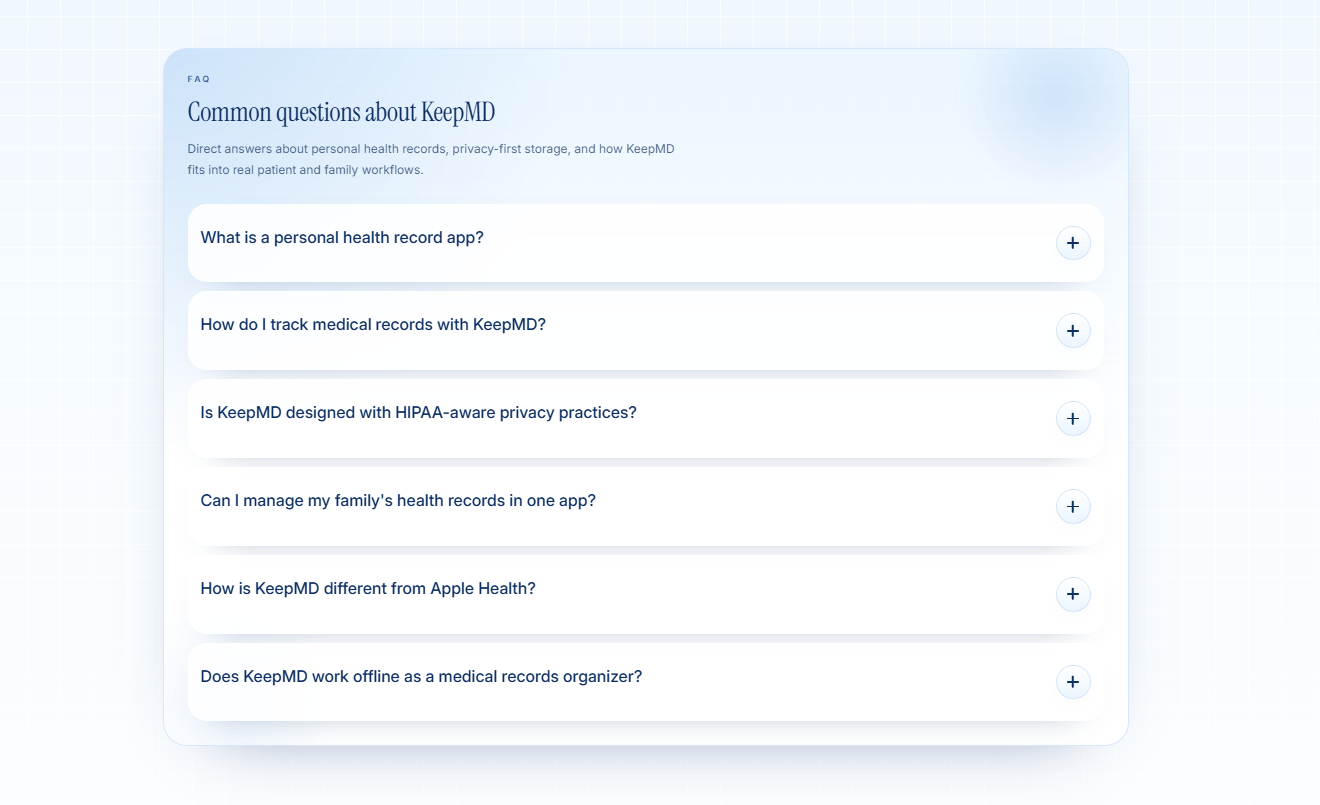1320x805 pixels.
Task: Click the 'Common questions about KeepMD' heading
Action: [341, 112]
